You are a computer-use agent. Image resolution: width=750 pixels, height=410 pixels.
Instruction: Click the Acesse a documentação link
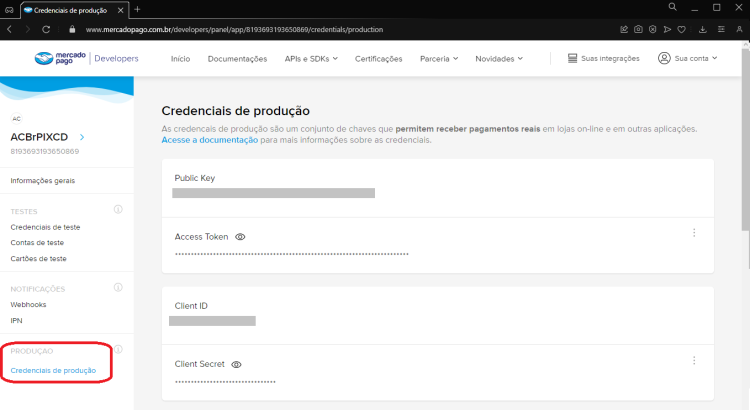pos(210,140)
